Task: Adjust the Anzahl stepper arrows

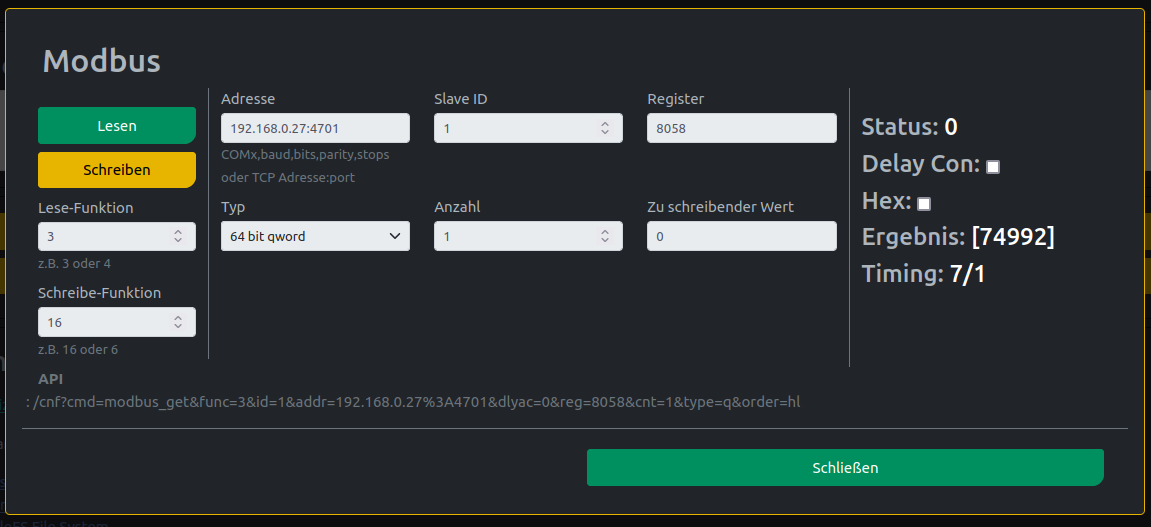Action: [605, 236]
